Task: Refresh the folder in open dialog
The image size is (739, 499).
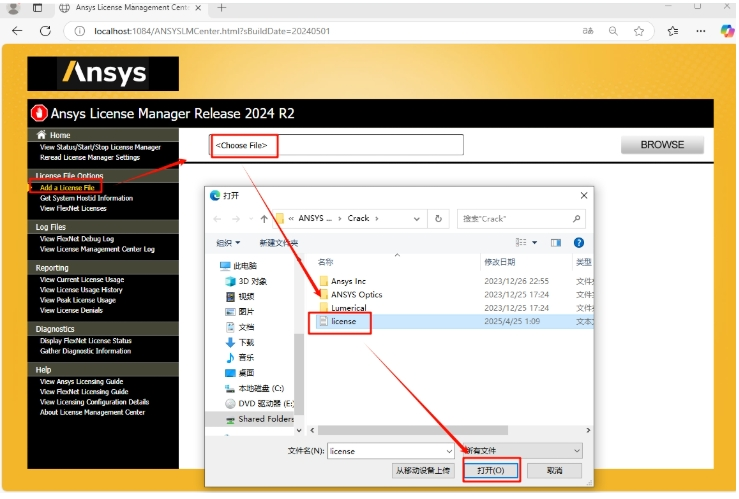Action: click(x=438, y=219)
